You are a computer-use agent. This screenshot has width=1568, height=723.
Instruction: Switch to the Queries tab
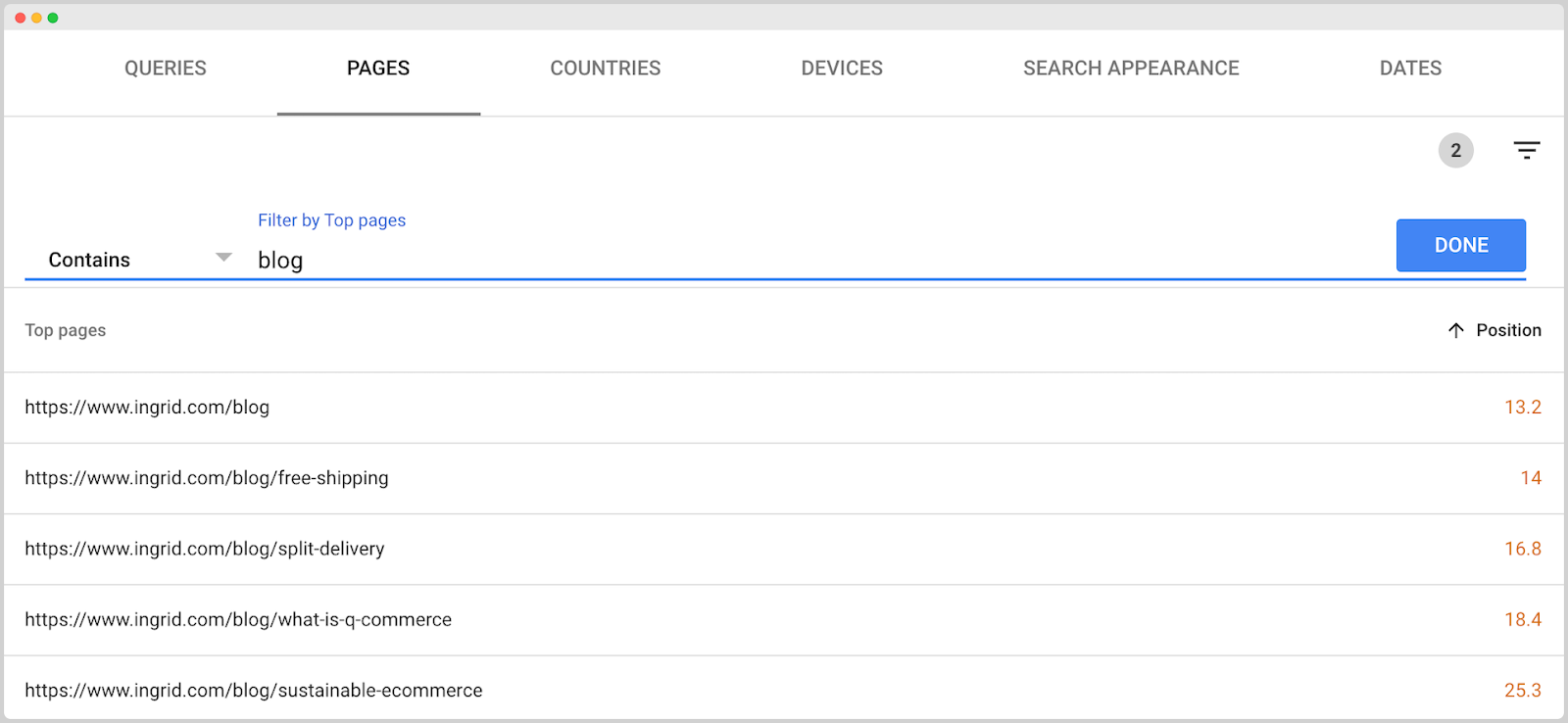[166, 69]
